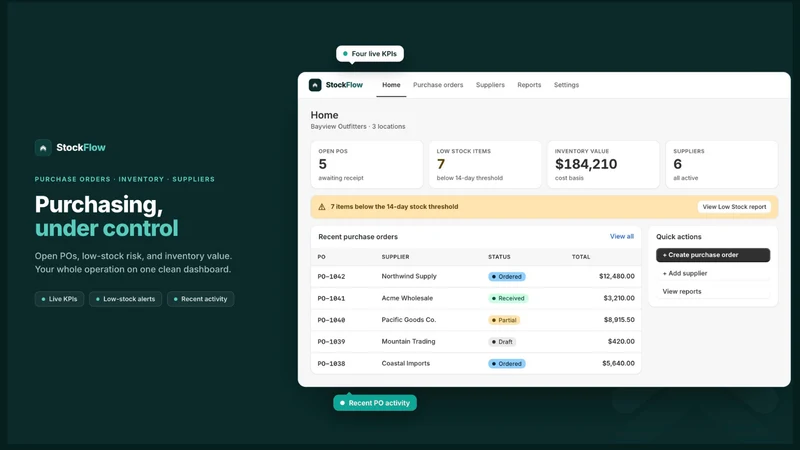
Task: Click the Recent PO activity callout
Action: click(375, 403)
